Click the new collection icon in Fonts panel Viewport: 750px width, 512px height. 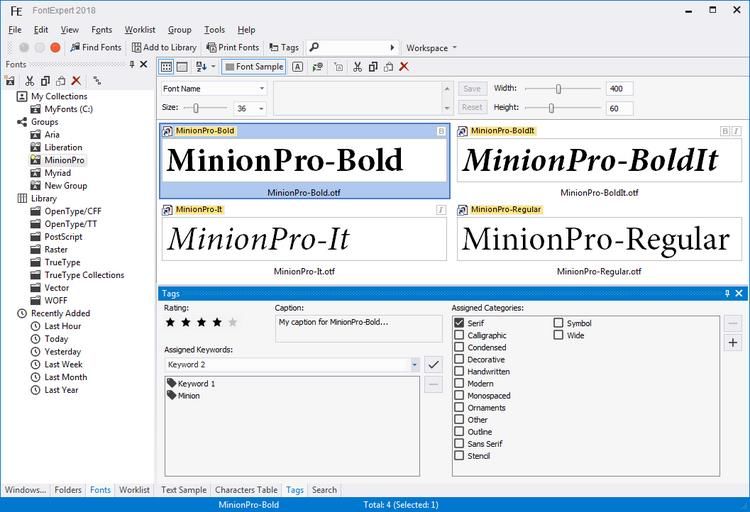[10, 81]
